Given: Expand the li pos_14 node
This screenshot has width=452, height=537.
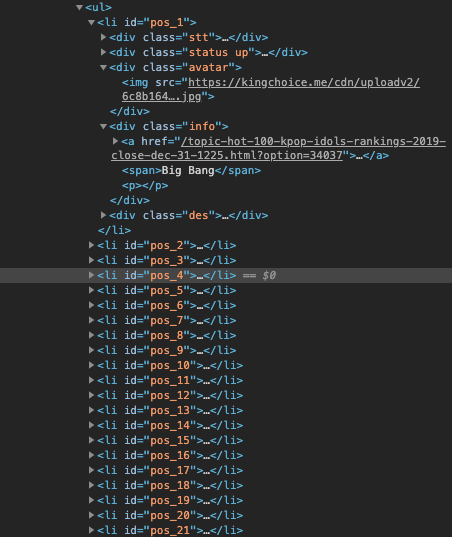Looking at the screenshot, I should [x=91, y=425].
